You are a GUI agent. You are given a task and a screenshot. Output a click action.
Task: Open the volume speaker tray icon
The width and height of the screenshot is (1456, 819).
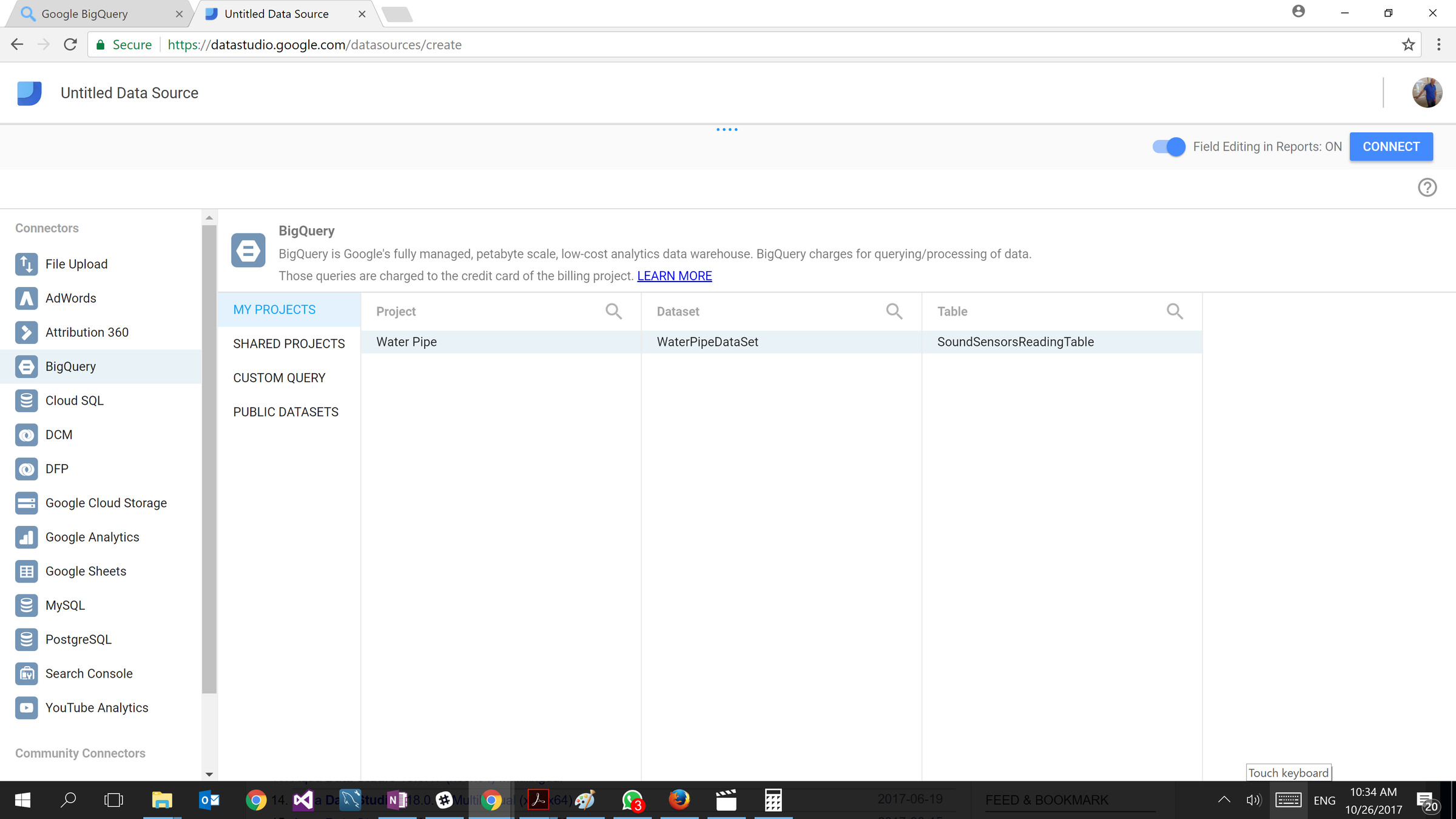[x=1253, y=800]
